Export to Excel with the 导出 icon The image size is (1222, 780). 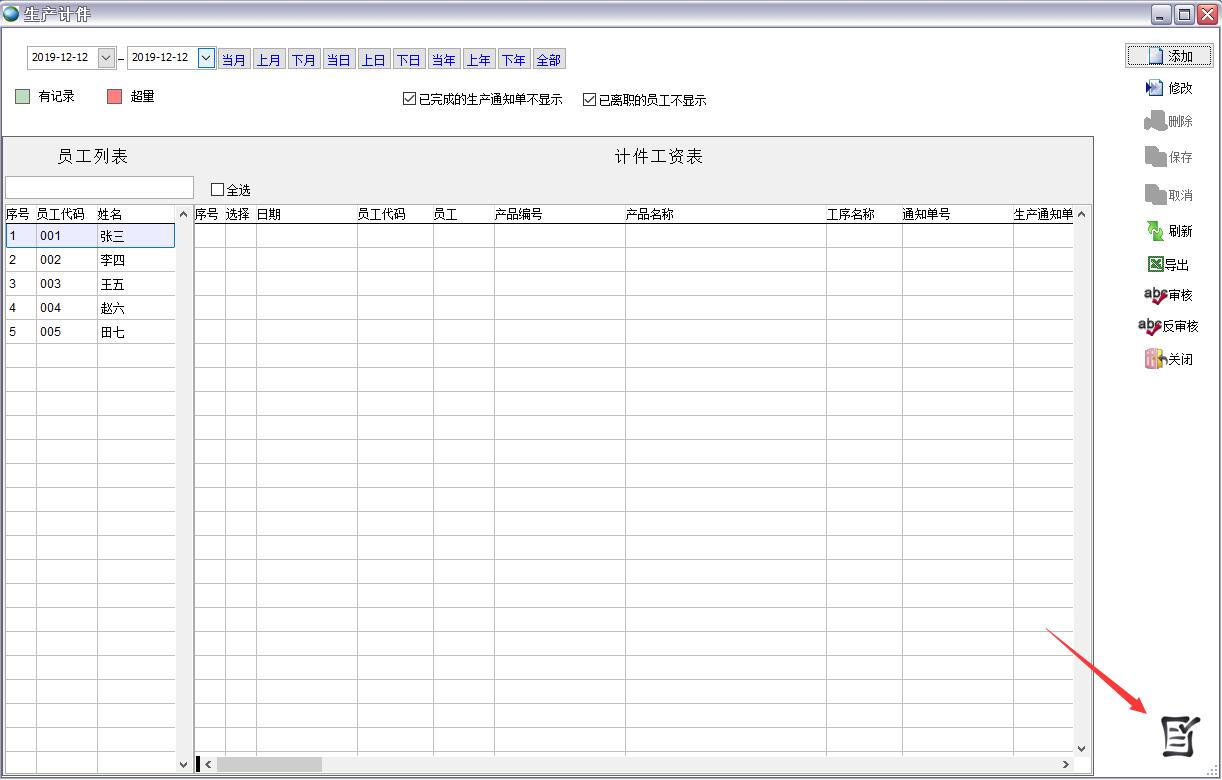[x=1155, y=265]
